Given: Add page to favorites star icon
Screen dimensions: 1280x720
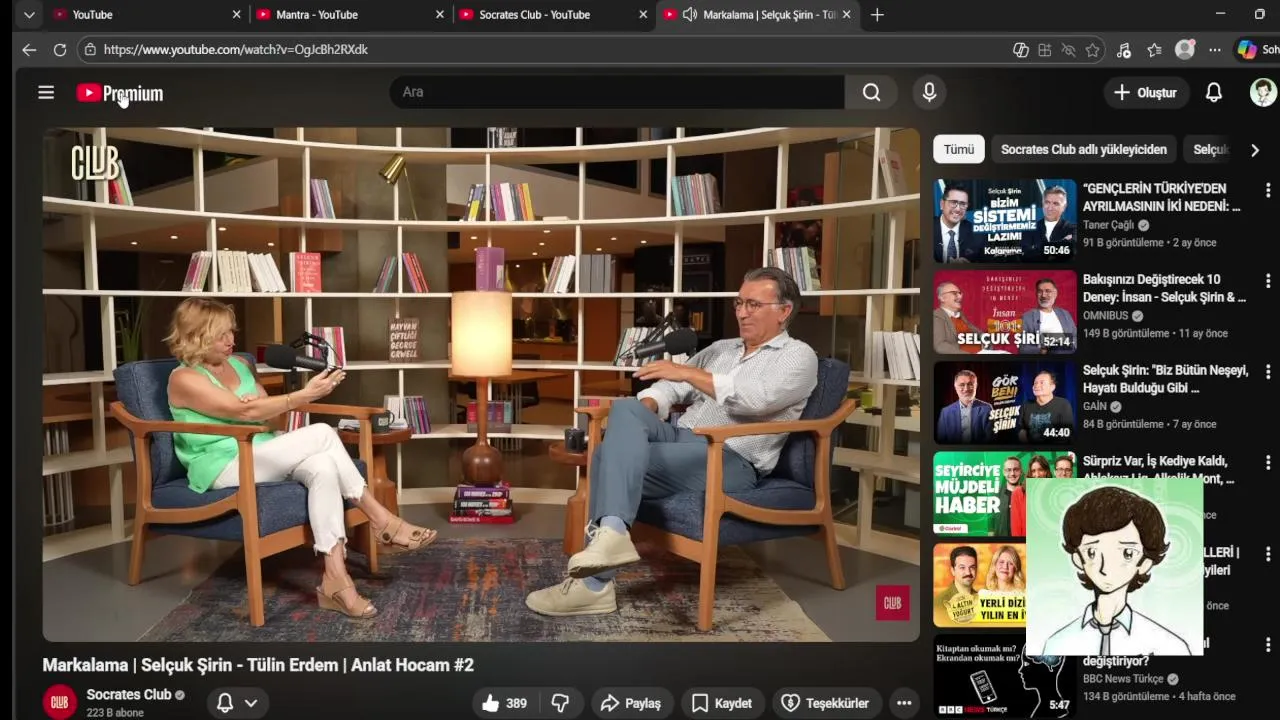Looking at the screenshot, I should pos(1093,50).
